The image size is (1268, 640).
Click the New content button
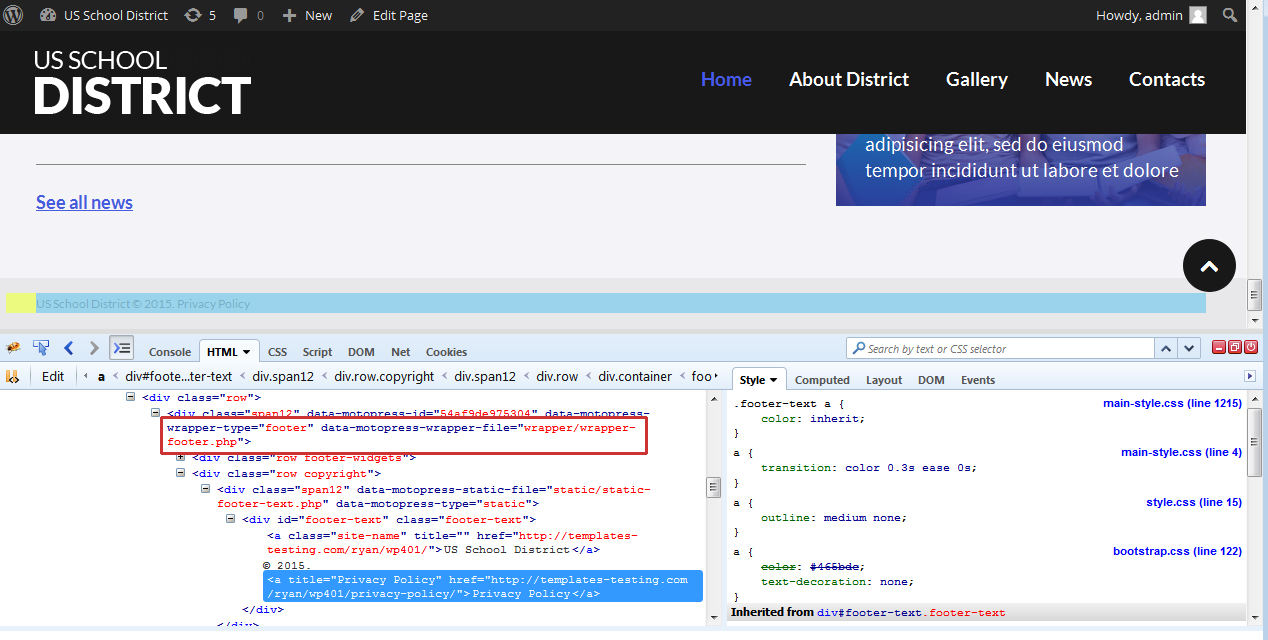coord(308,15)
